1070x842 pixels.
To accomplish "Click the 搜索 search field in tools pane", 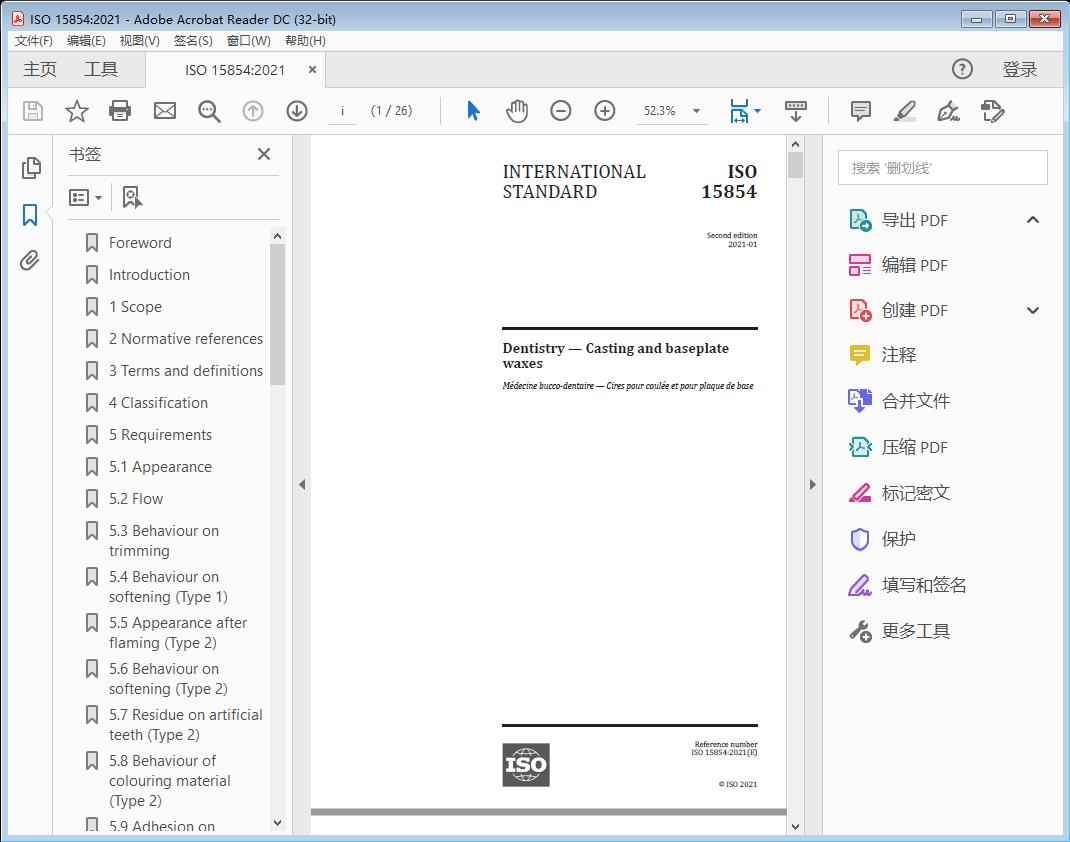I will pos(942,168).
